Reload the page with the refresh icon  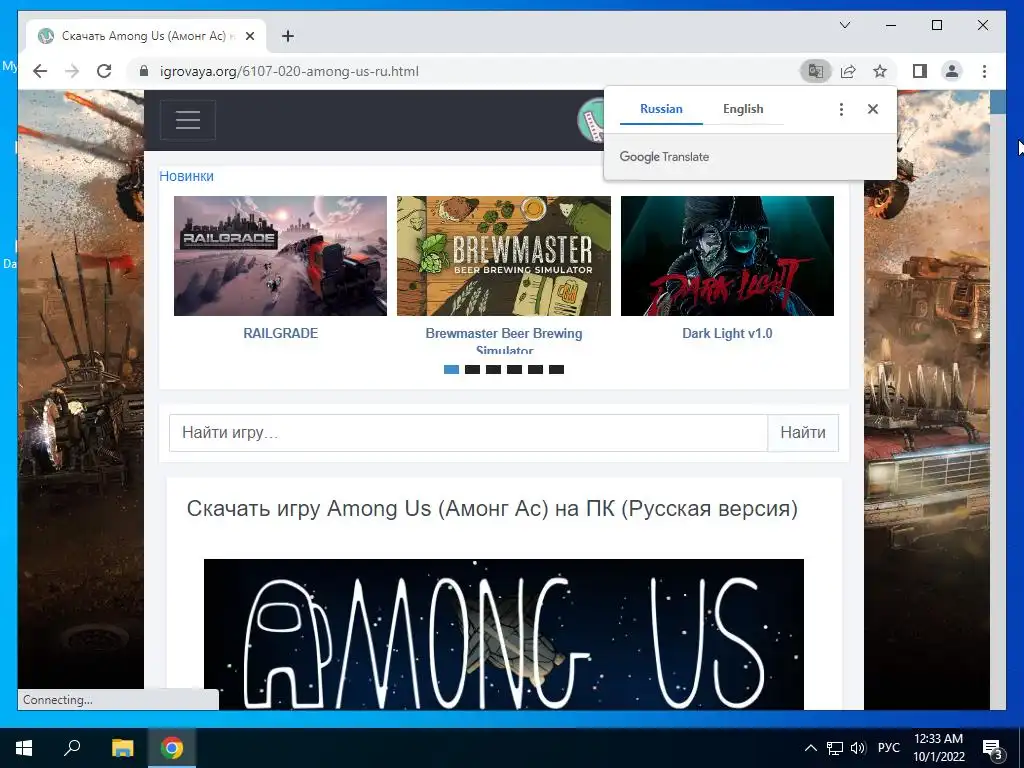click(104, 71)
